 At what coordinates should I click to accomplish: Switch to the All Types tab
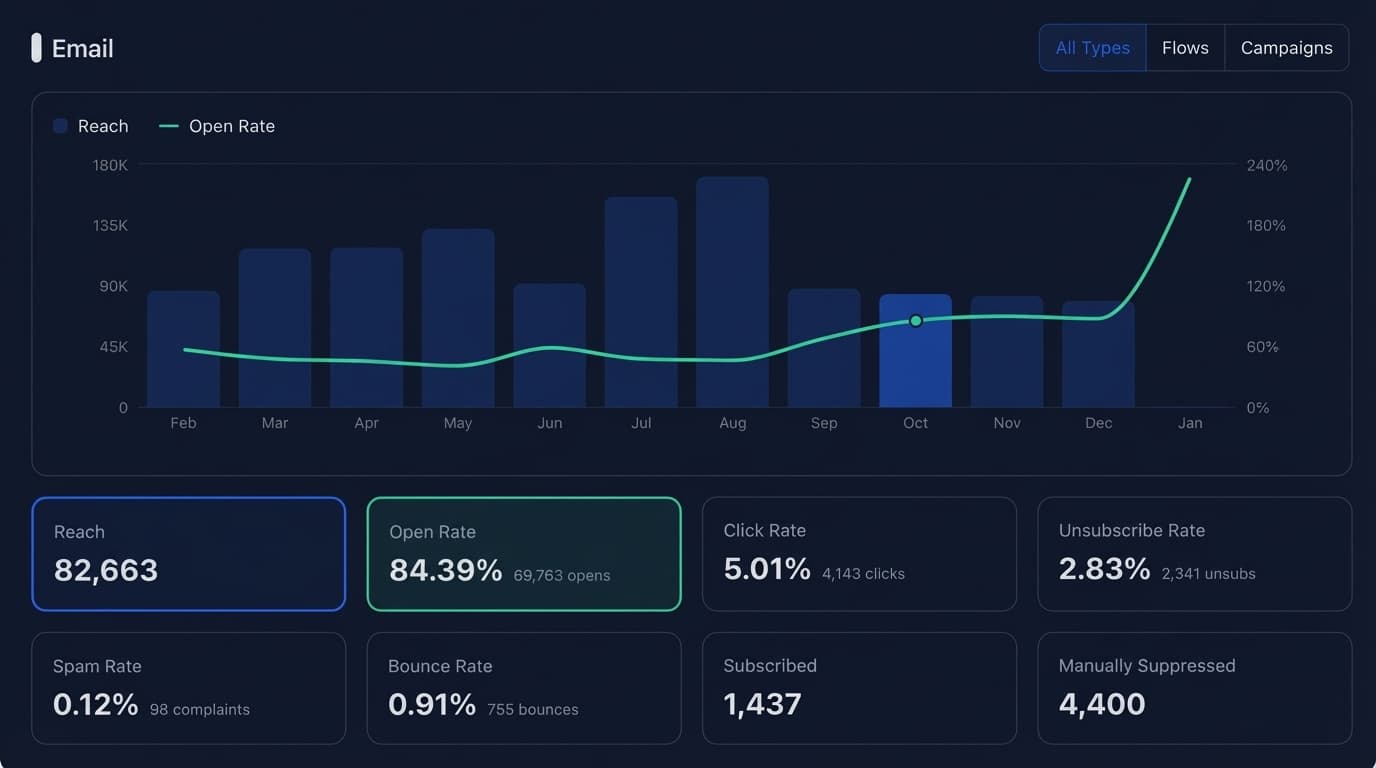click(x=1092, y=48)
